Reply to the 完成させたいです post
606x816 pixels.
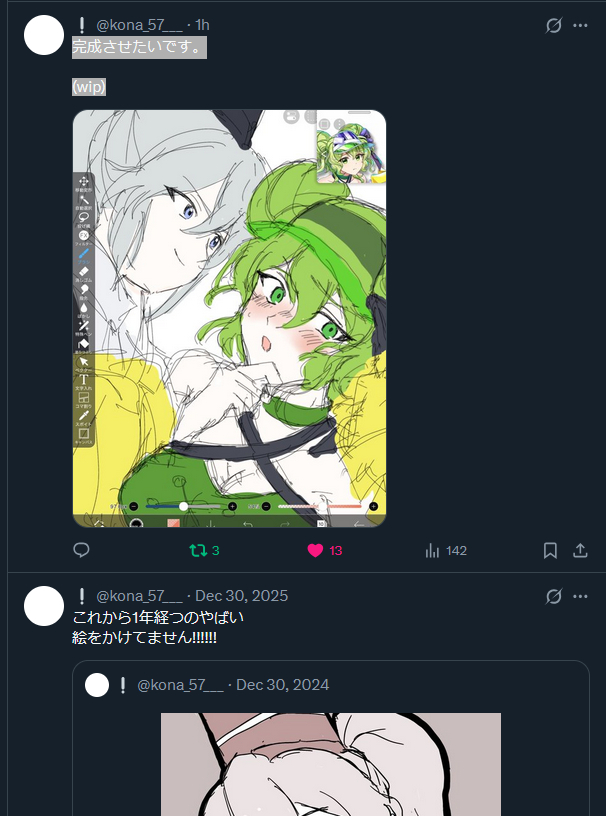(x=82, y=550)
